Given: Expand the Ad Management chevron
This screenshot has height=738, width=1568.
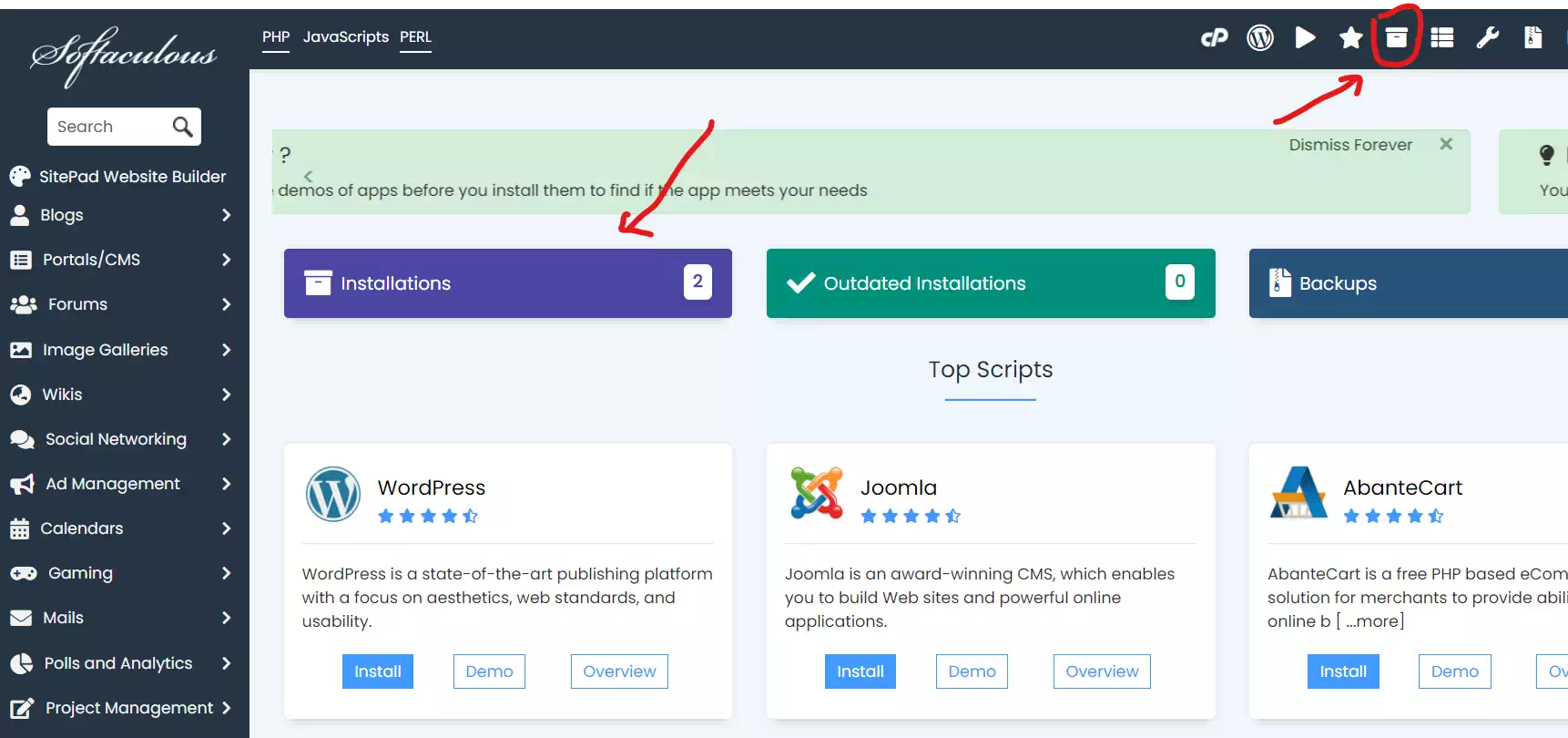Looking at the screenshot, I should point(226,484).
